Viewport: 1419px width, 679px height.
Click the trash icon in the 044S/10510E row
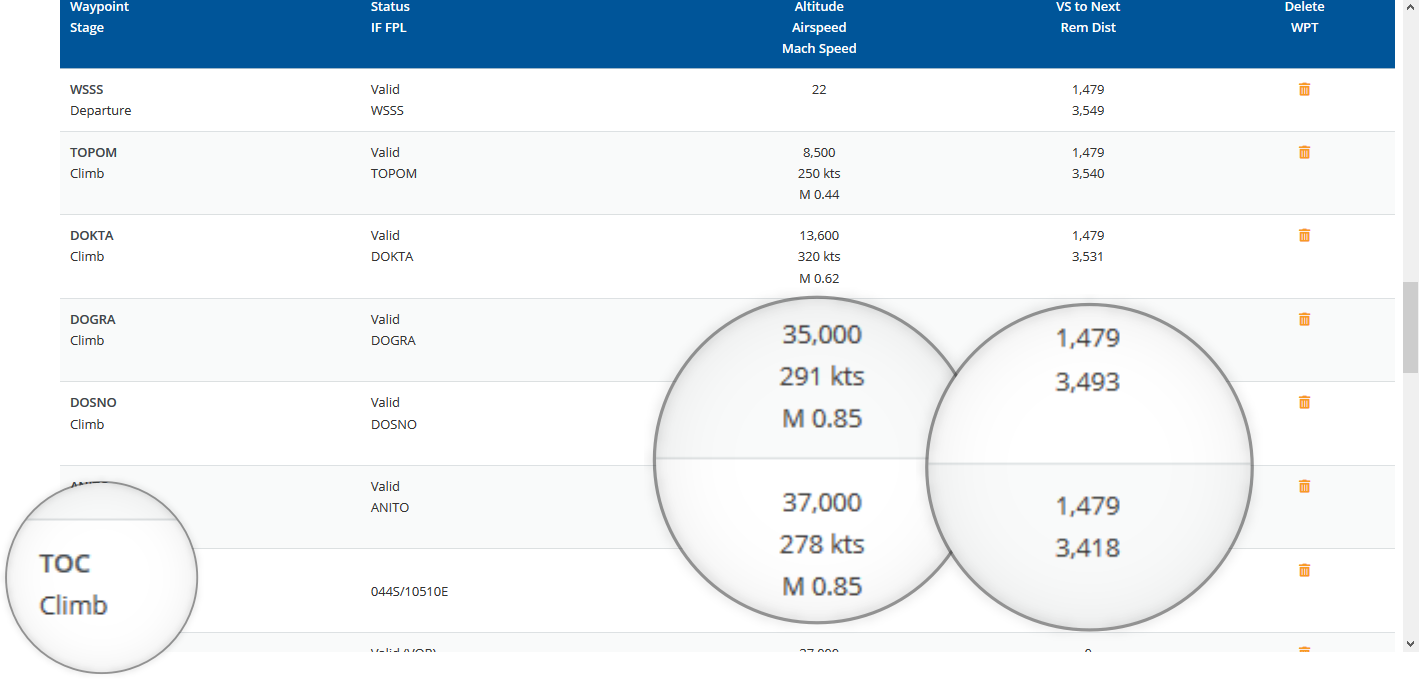1304,570
